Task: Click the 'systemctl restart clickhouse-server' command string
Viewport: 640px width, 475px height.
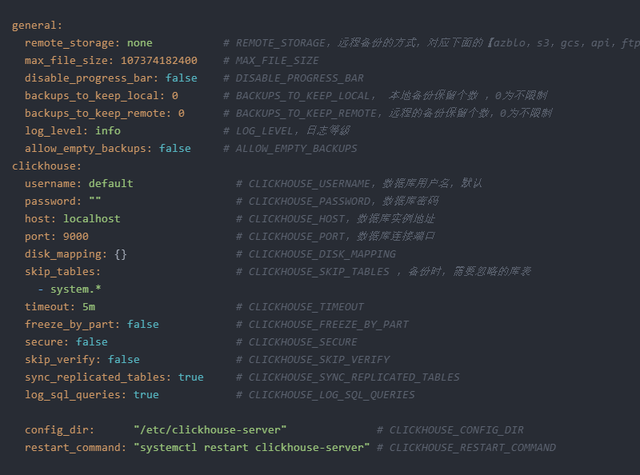Action: [252, 447]
